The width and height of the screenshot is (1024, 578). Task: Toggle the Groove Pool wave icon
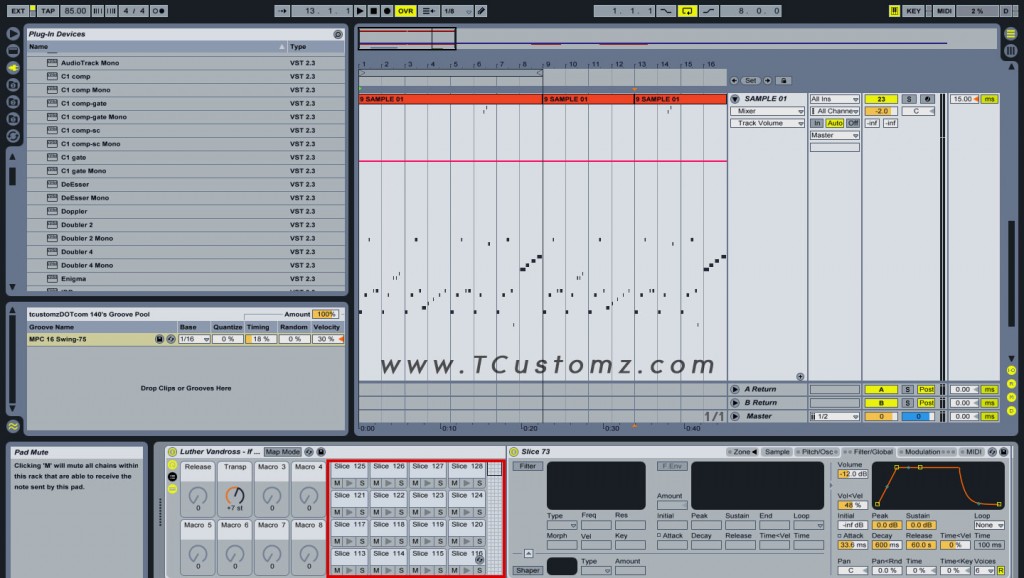(13, 426)
